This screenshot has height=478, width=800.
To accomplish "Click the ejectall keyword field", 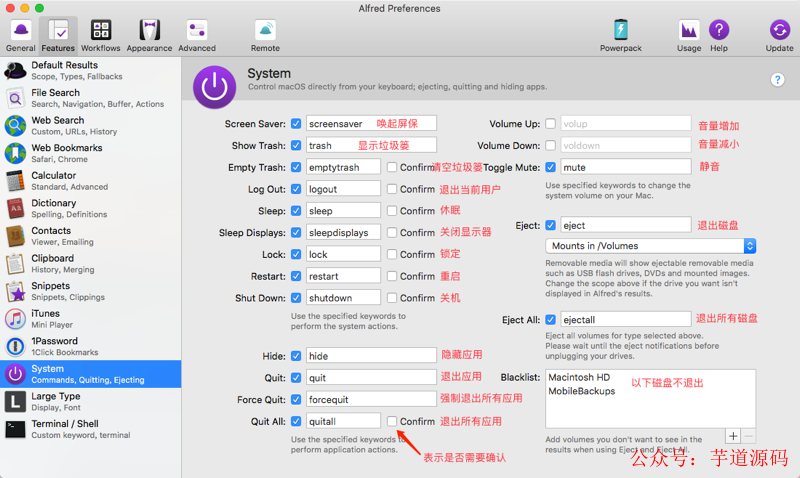I will pos(626,319).
